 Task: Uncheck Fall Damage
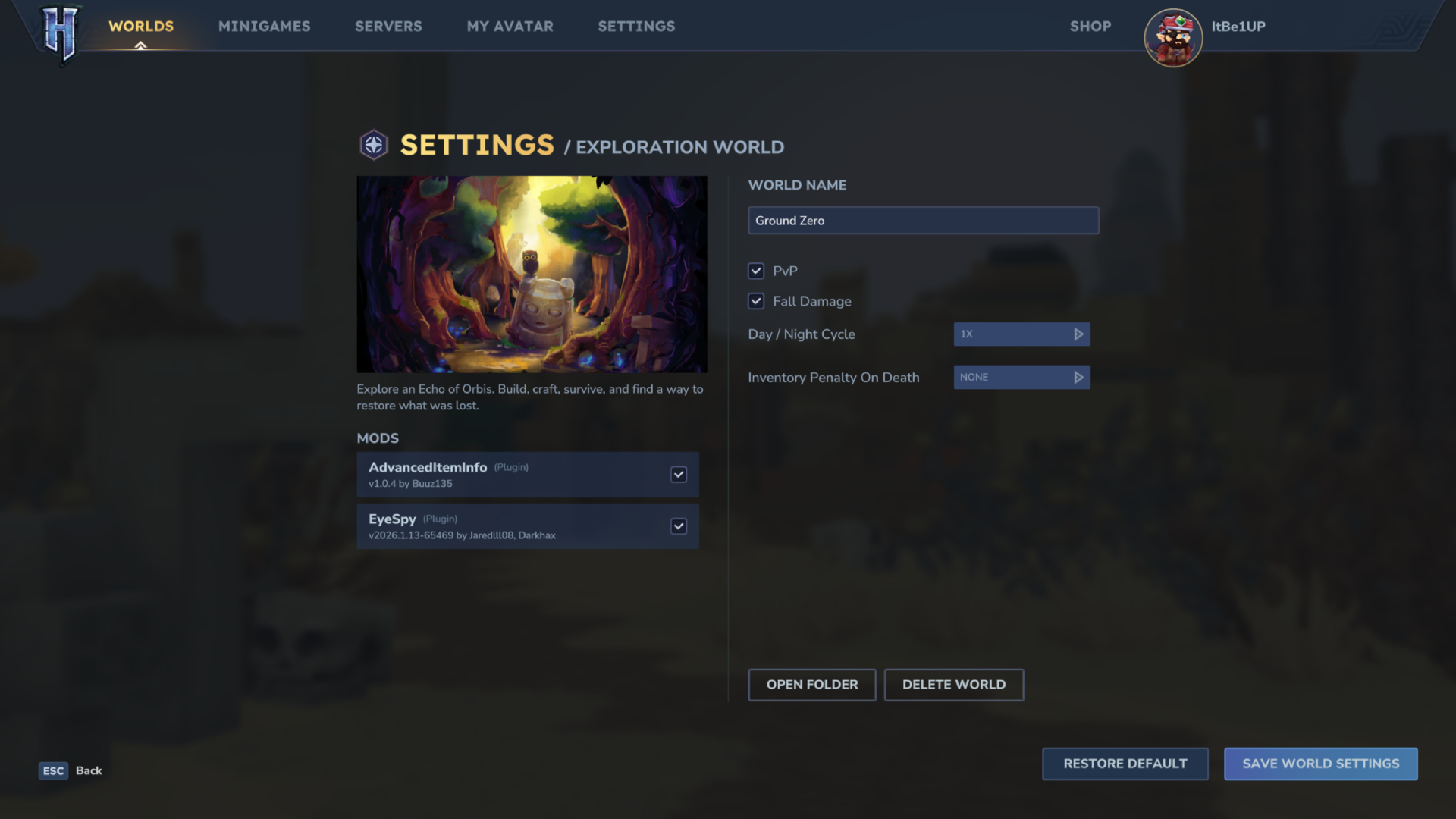(x=756, y=301)
